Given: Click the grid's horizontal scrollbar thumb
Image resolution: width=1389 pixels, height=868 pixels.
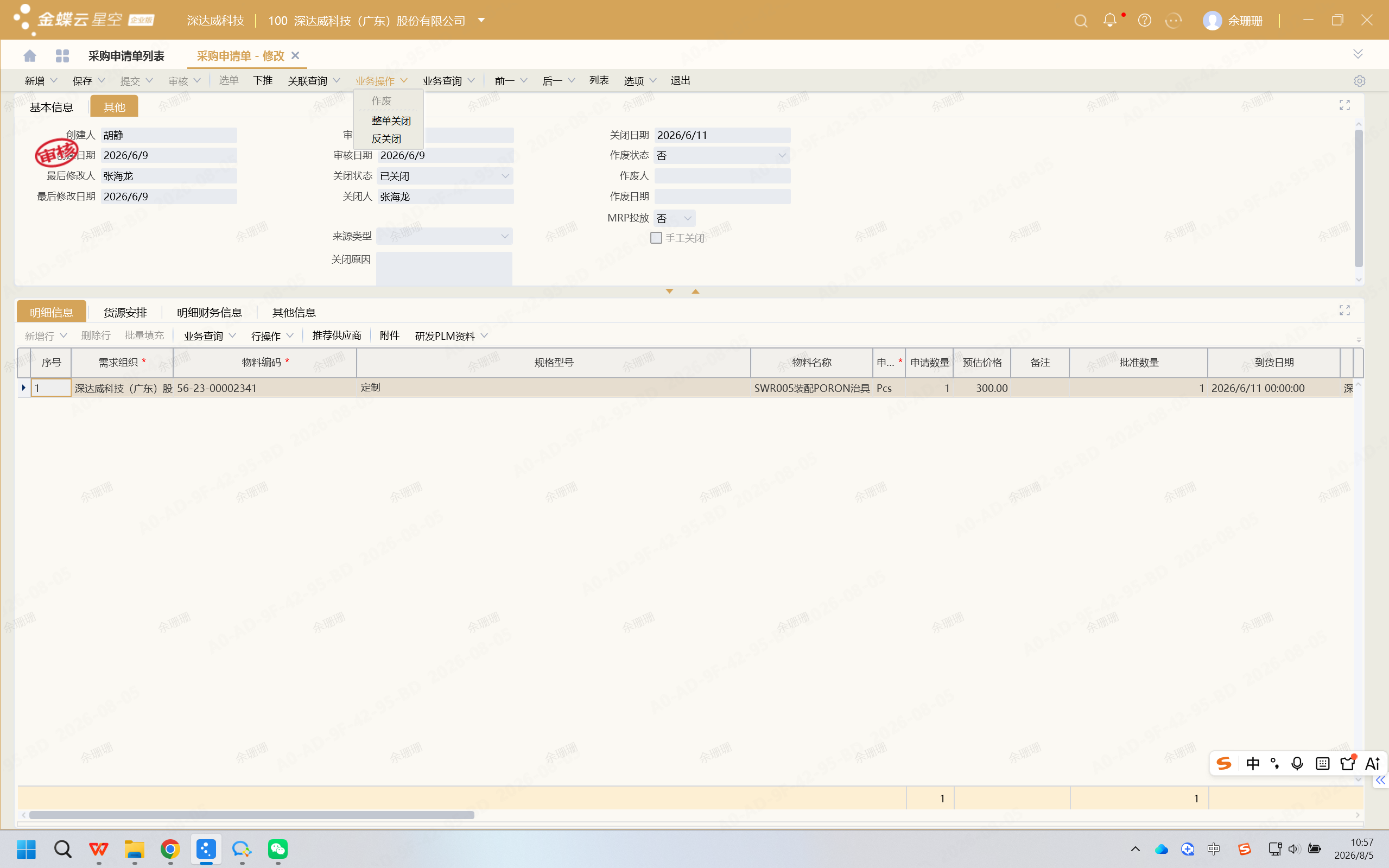Looking at the screenshot, I should point(251,815).
